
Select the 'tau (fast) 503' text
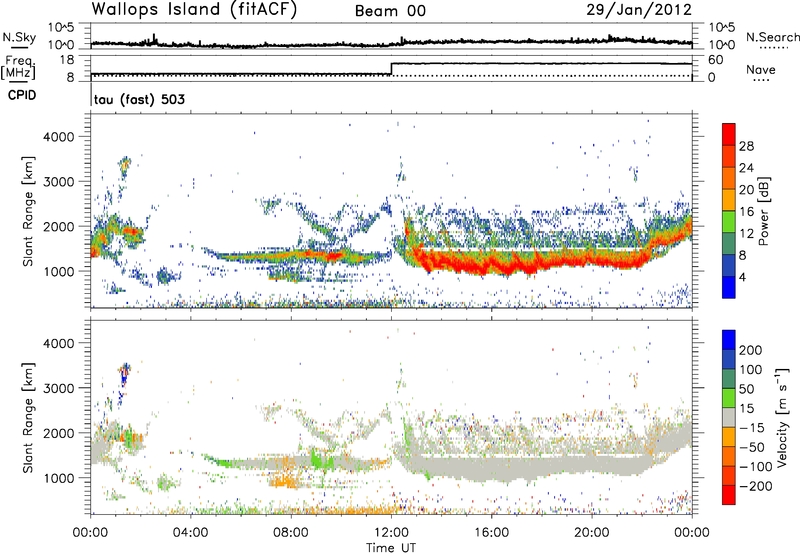[139, 99]
